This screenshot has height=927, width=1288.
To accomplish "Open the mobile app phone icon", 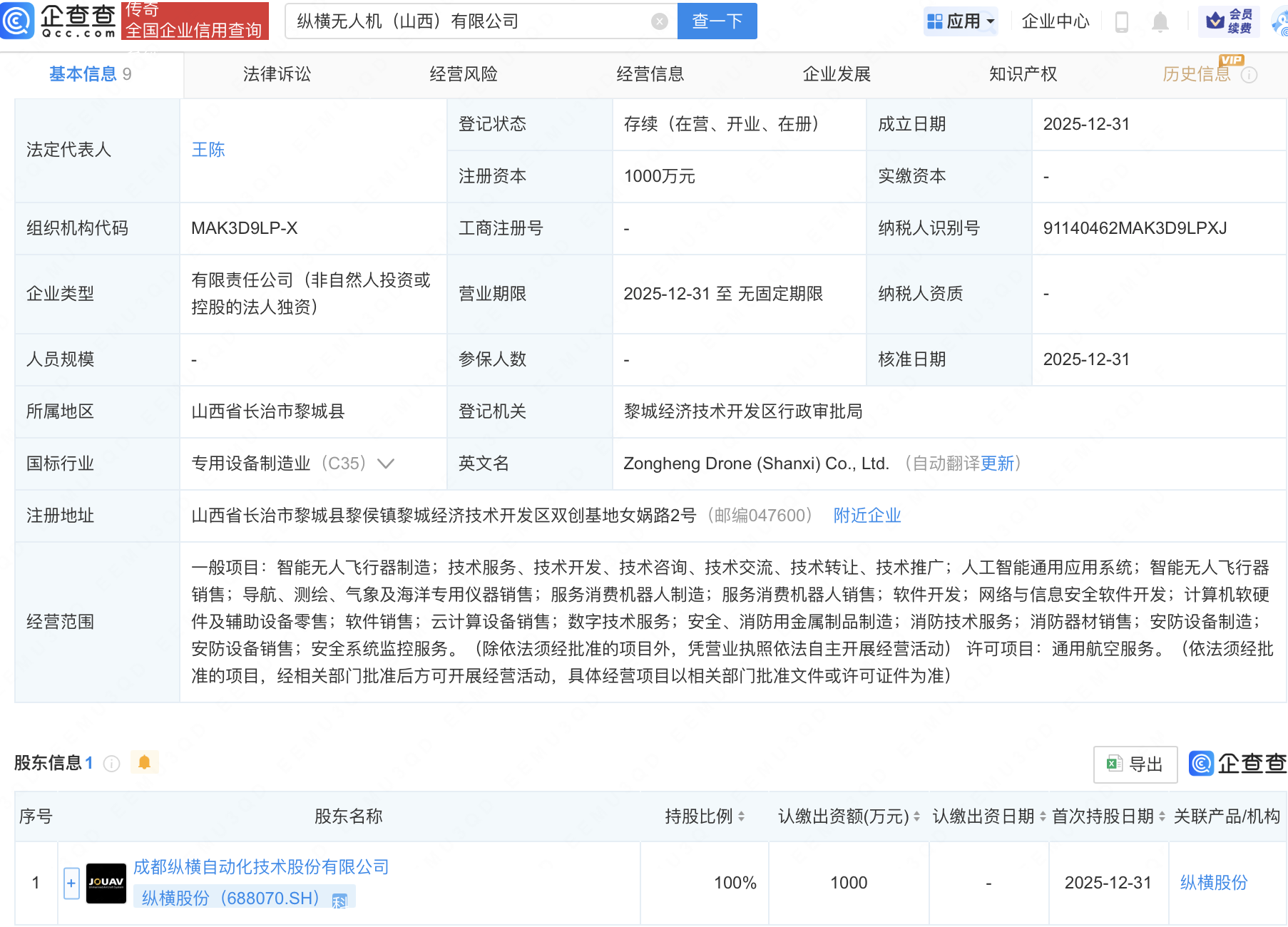I will coord(1121,22).
